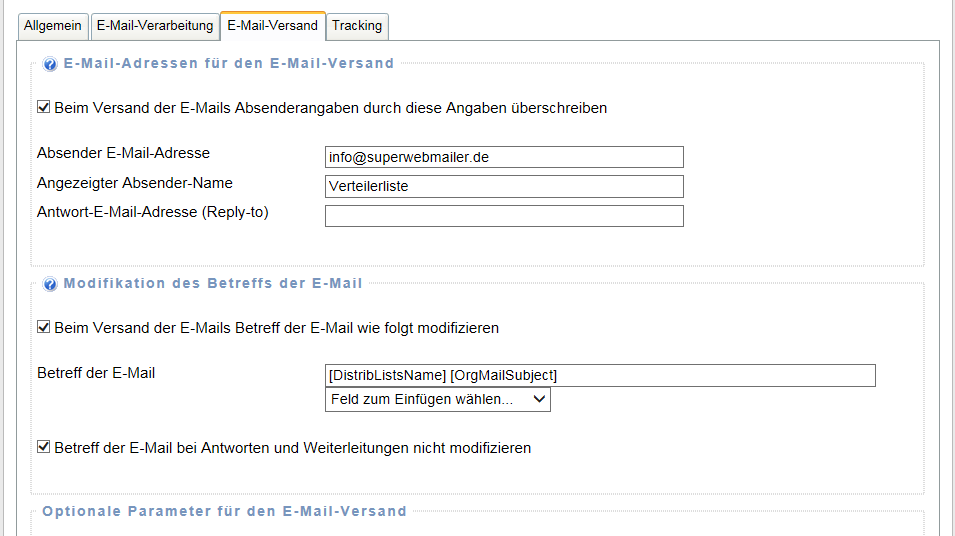Click the 'Betreff der E-Mail' label text
Screen dimensions: 955x536
tap(96, 373)
